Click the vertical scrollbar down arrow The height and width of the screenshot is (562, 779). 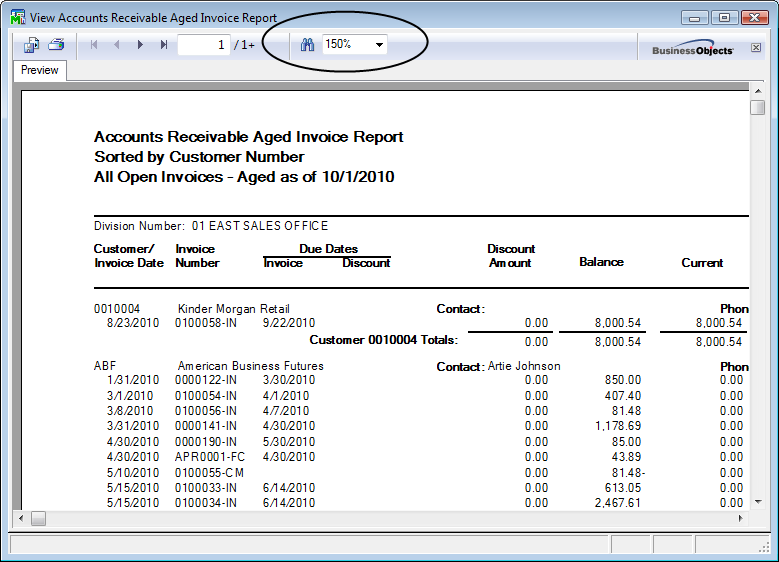pos(758,501)
